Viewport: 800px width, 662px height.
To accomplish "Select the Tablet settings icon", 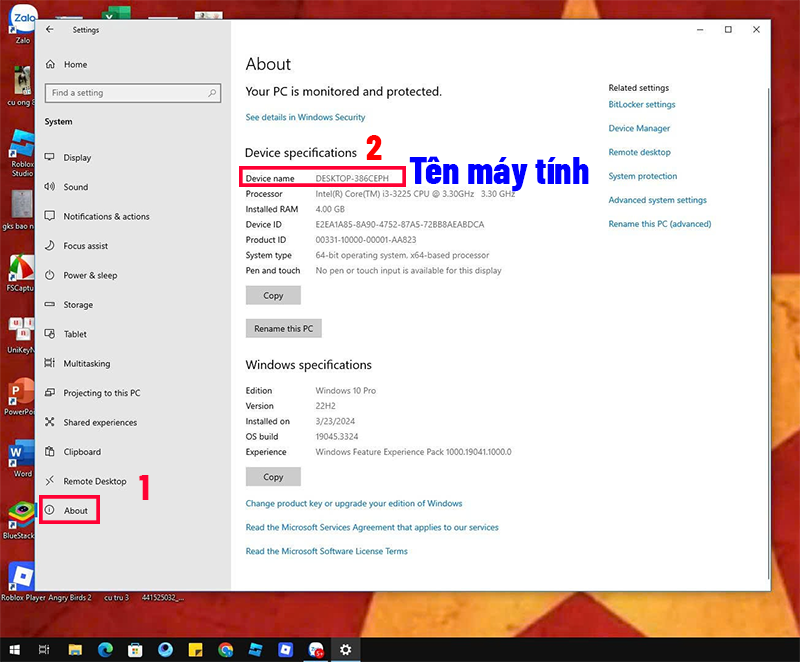I will (49, 334).
